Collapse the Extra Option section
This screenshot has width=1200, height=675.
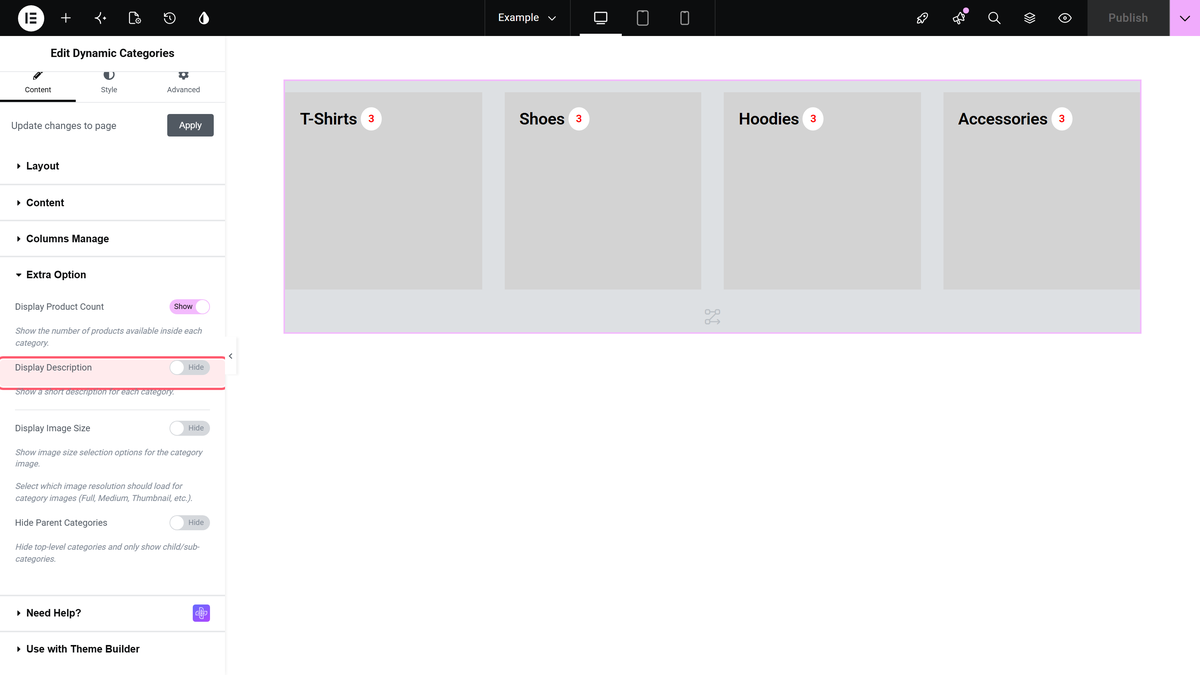coord(112,275)
